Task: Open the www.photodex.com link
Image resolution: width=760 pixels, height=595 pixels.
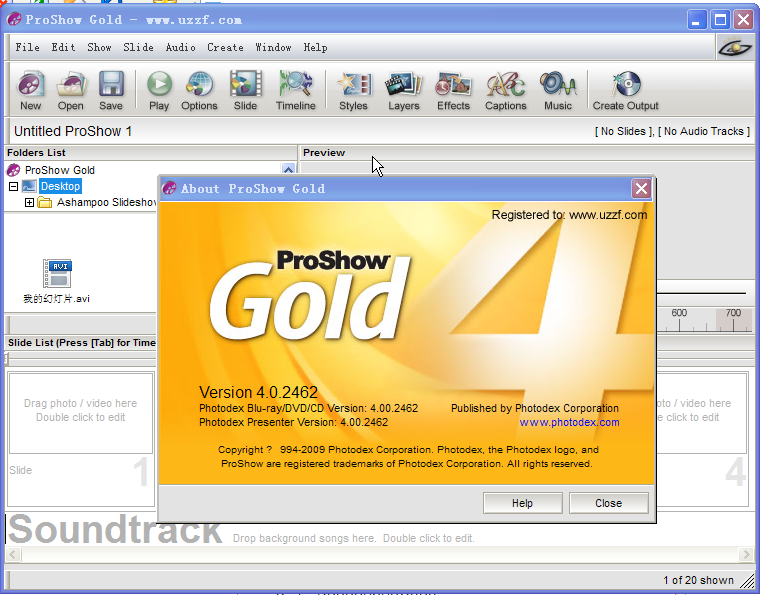Action: (x=570, y=423)
